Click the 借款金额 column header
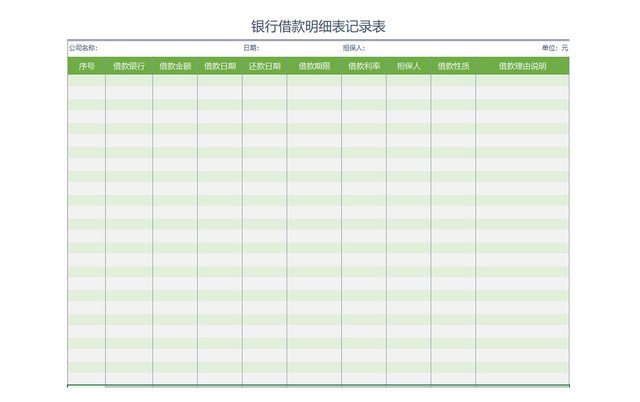640x402 pixels. [175, 66]
